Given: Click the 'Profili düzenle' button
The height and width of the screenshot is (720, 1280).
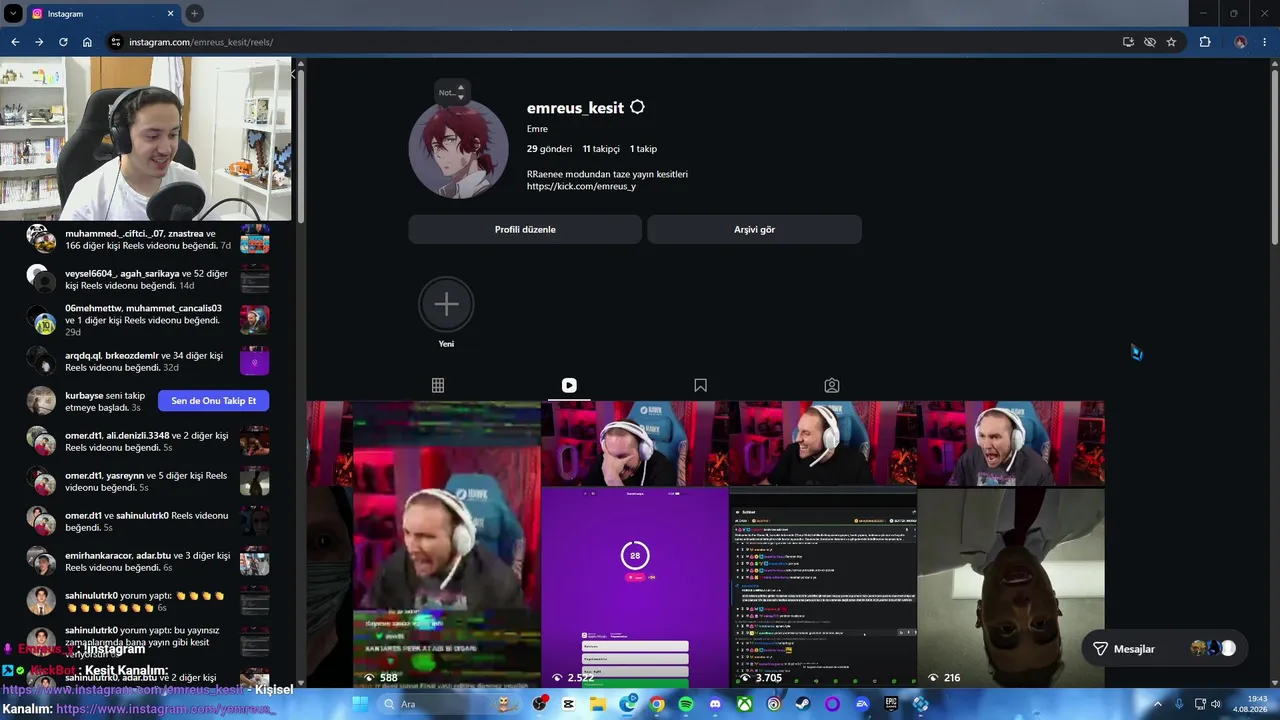Looking at the screenshot, I should click(525, 229).
